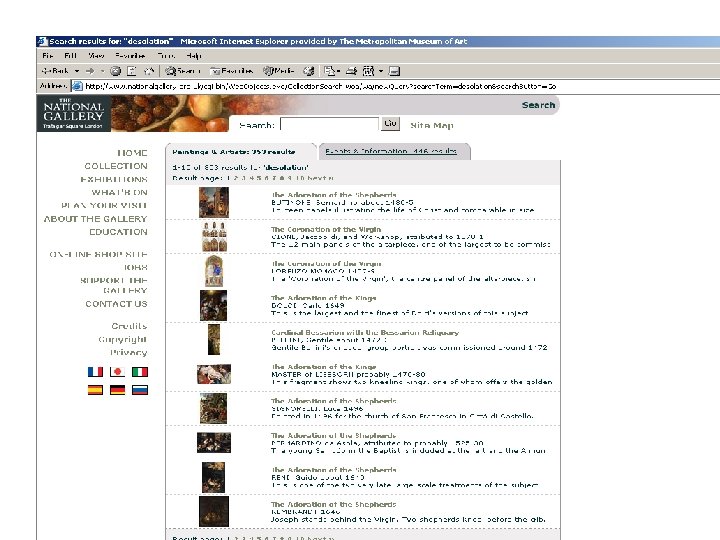
Task: Open the Favorites menu
Action: pos(130,56)
